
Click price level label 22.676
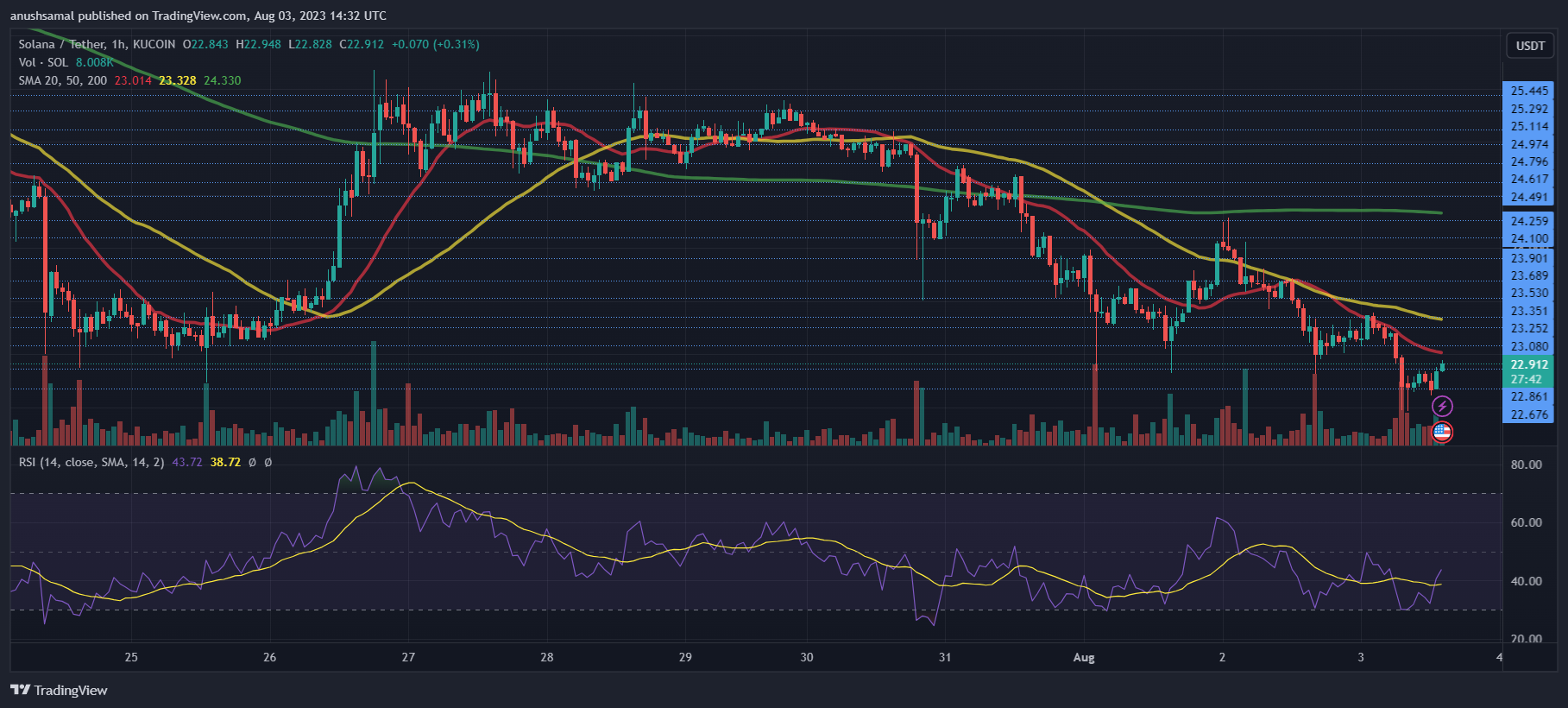1529,414
